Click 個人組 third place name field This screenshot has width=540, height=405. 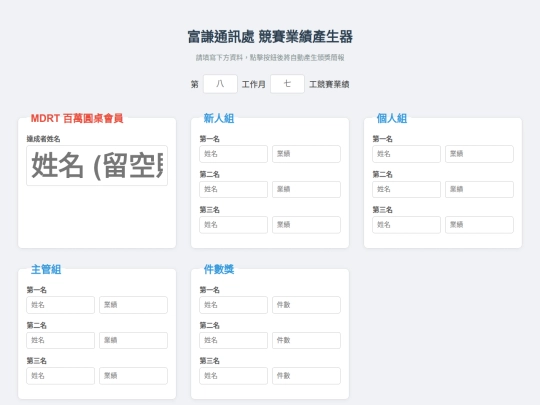point(406,225)
